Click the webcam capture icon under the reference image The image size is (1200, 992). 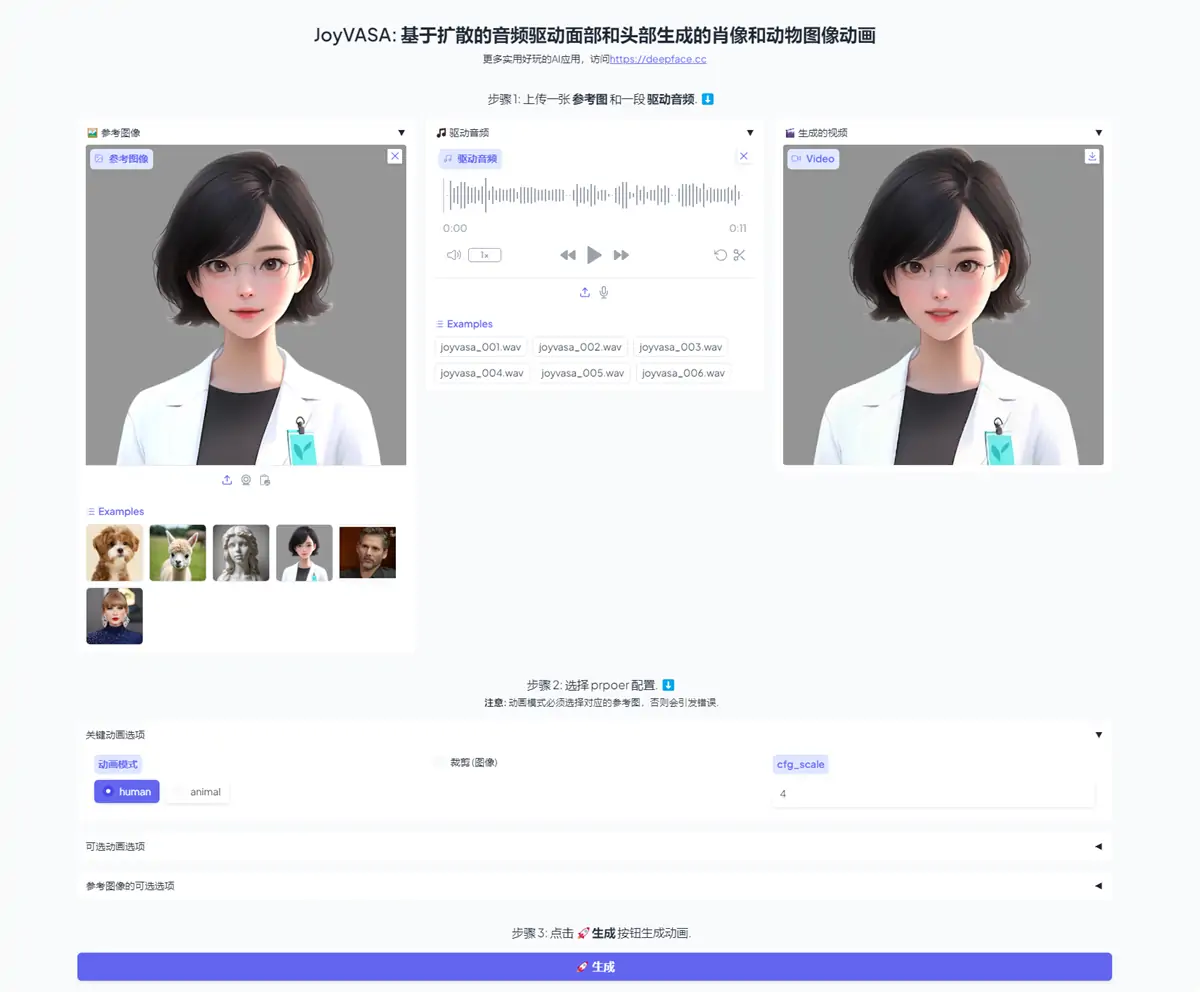click(x=246, y=480)
